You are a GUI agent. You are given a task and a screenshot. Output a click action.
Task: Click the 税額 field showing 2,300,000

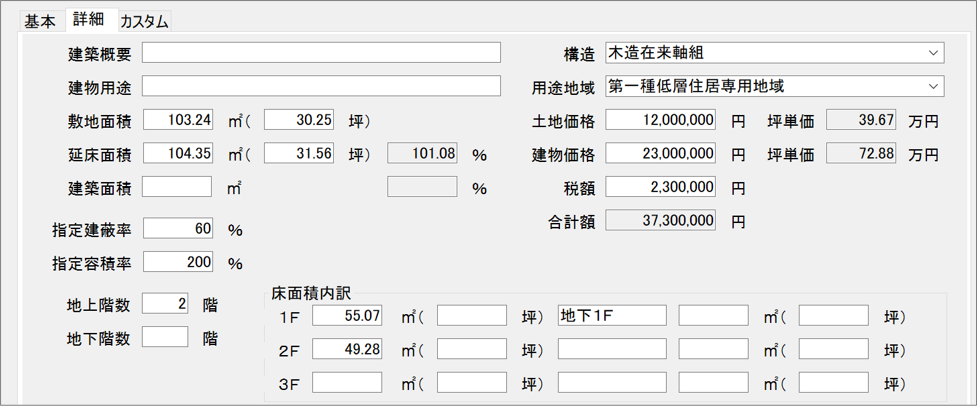(x=661, y=187)
